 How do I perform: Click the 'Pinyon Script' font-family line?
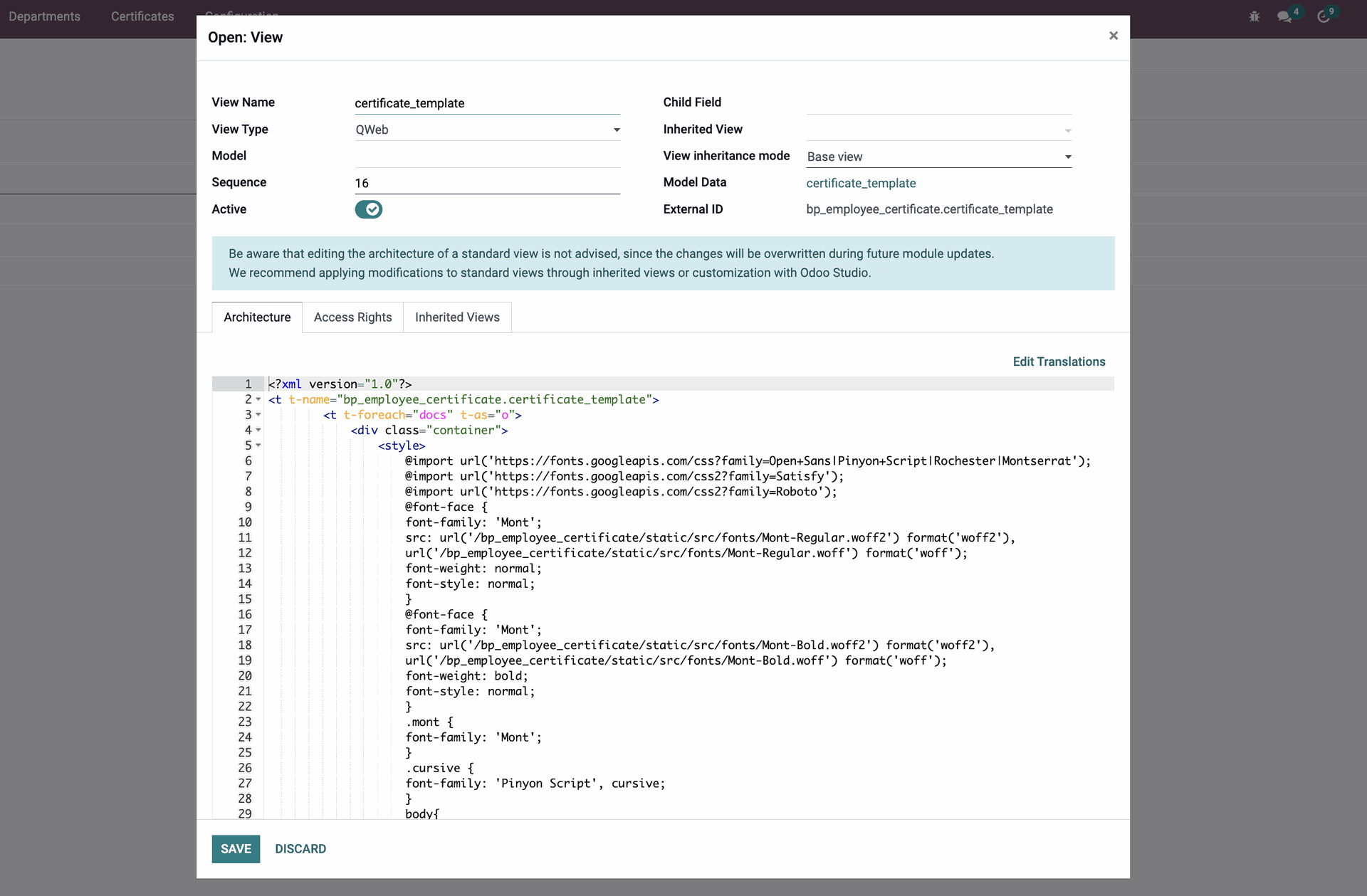[x=535, y=784]
